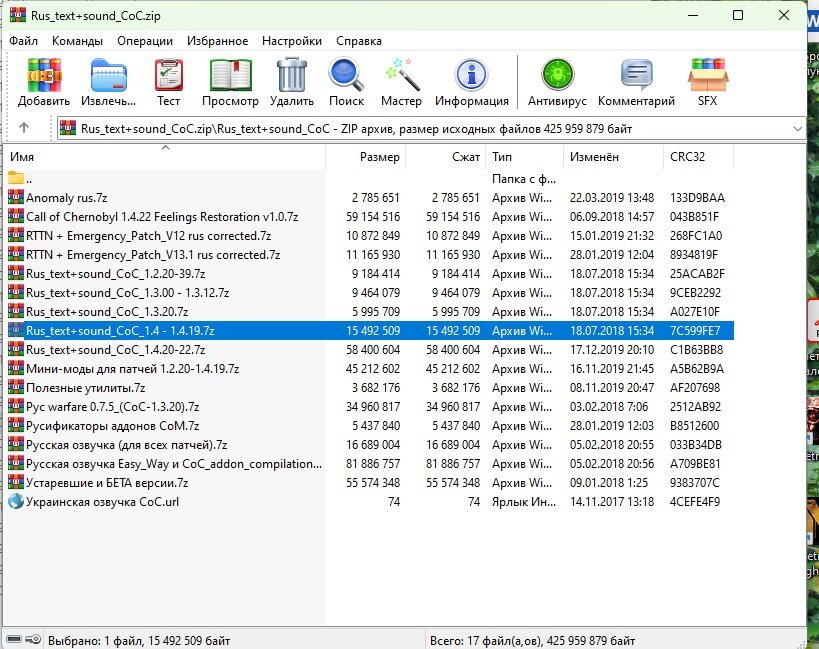This screenshot has width=819, height=649.
Task: Sort files by Размер column header
Action: click(379, 157)
